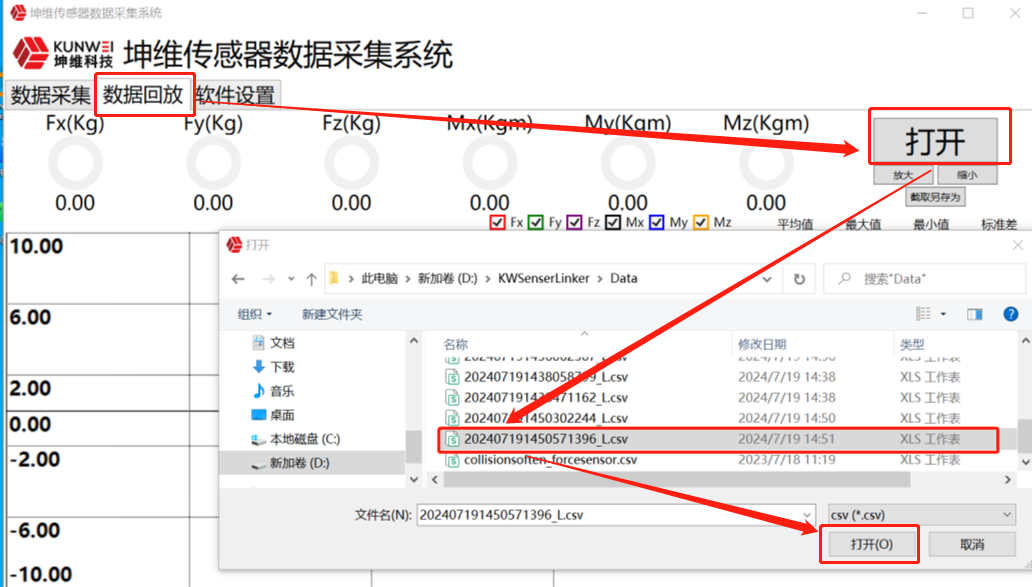Image resolution: width=1032 pixels, height=587 pixels.
Task: Click the 取消 cancel button
Action: pyautogui.click(x=971, y=545)
